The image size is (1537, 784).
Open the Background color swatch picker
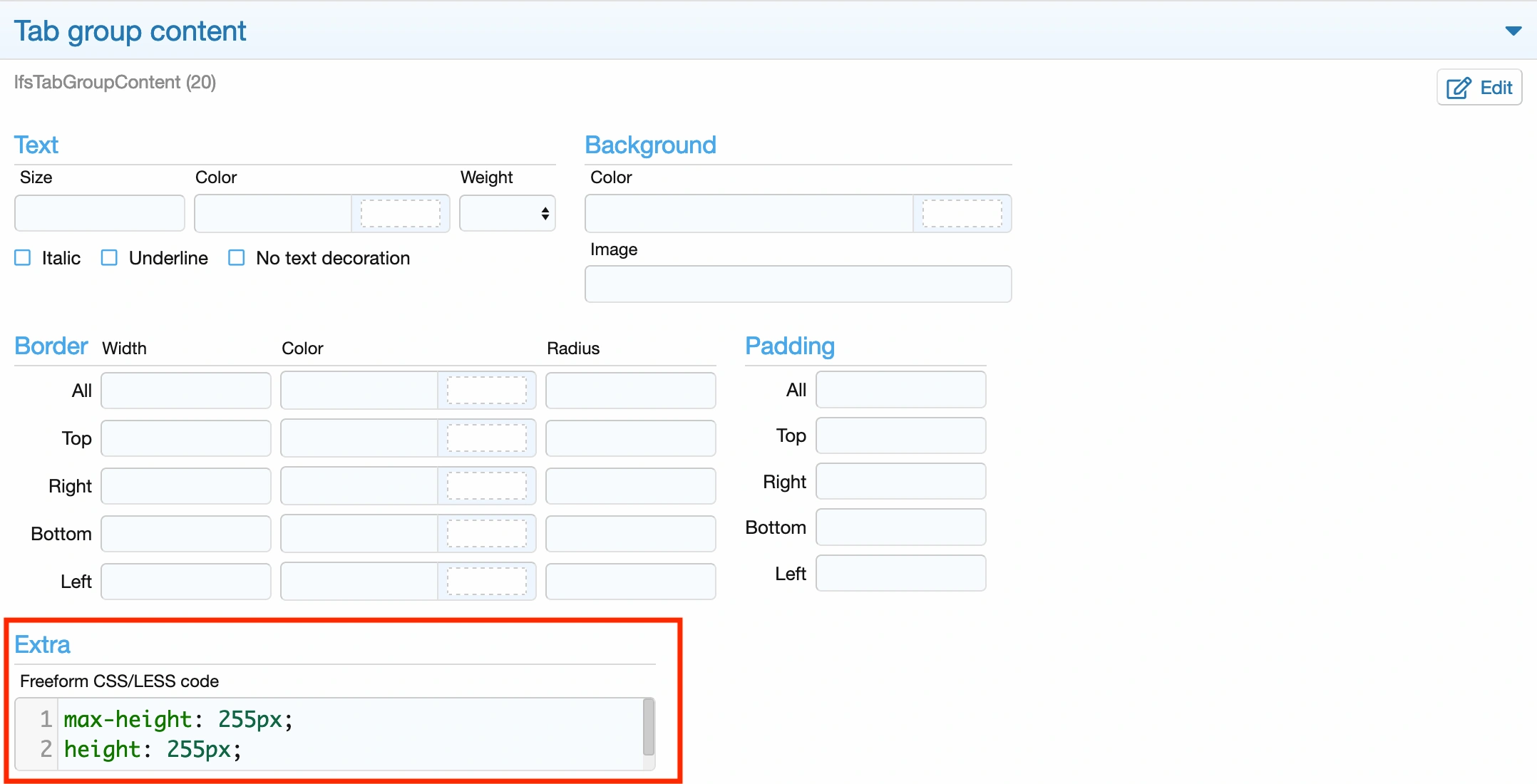962,213
